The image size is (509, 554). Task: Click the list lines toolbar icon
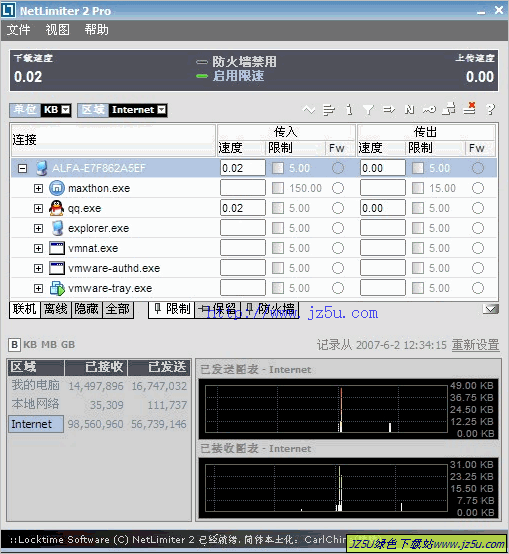coord(329,110)
